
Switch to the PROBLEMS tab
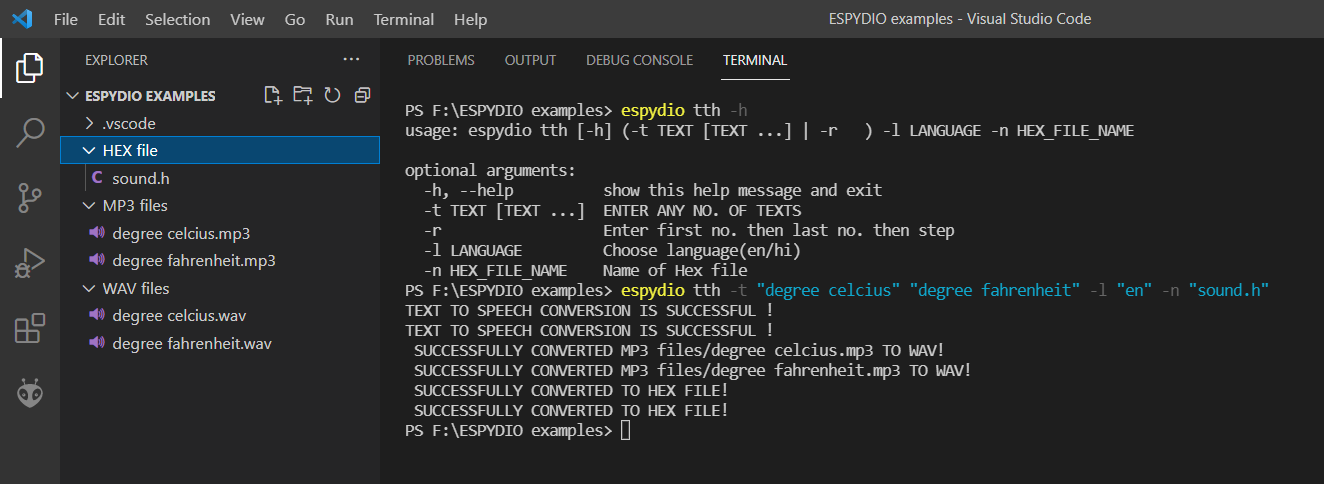coord(441,60)
